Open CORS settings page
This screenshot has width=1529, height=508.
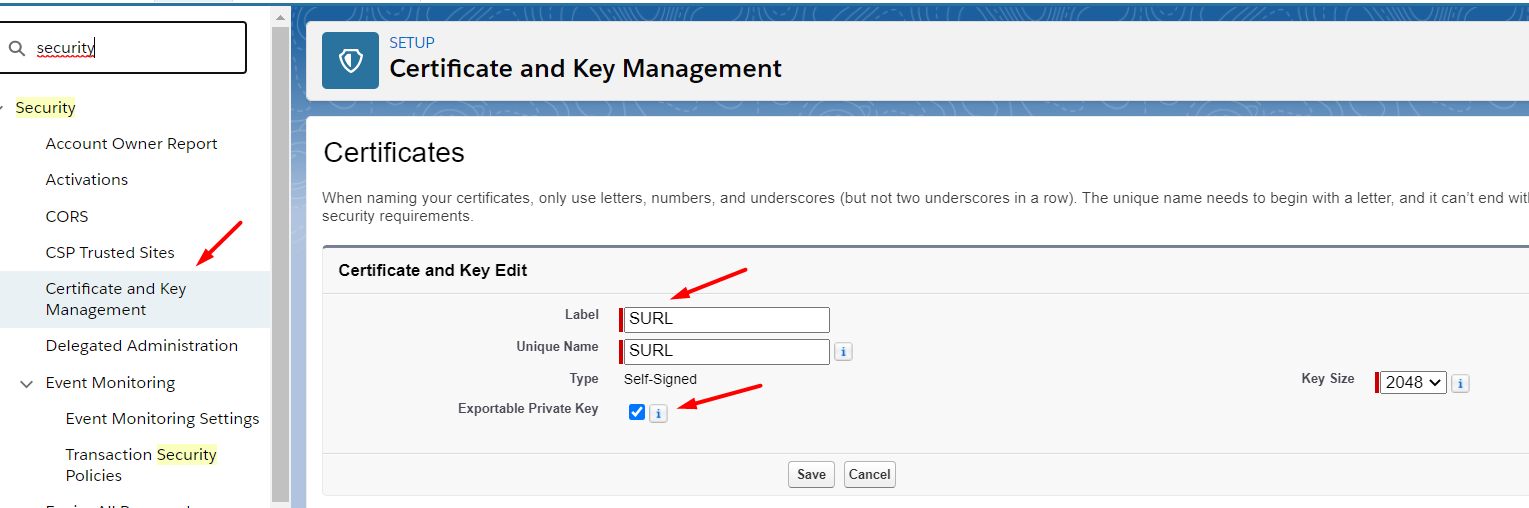click(x=67, y=216)
